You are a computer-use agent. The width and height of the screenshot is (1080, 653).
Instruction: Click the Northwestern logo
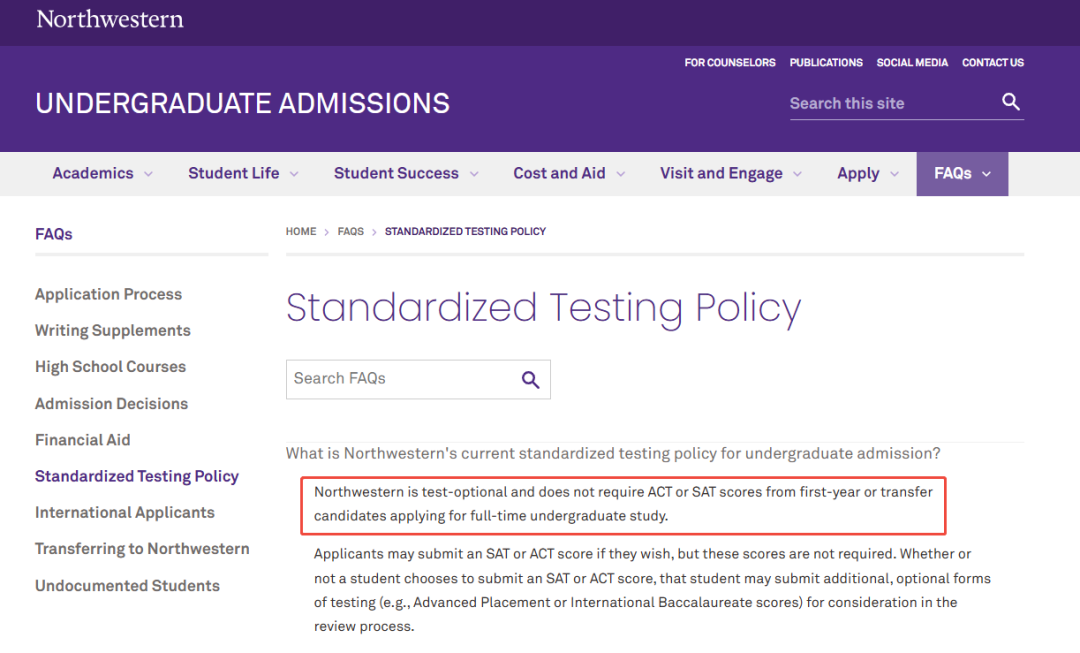click(x=110, y=19)
